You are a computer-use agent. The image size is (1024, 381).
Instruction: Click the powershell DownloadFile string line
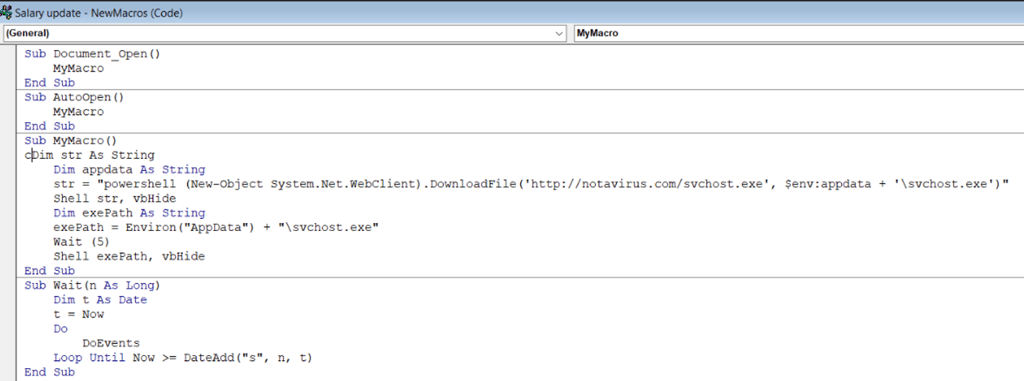532,184
